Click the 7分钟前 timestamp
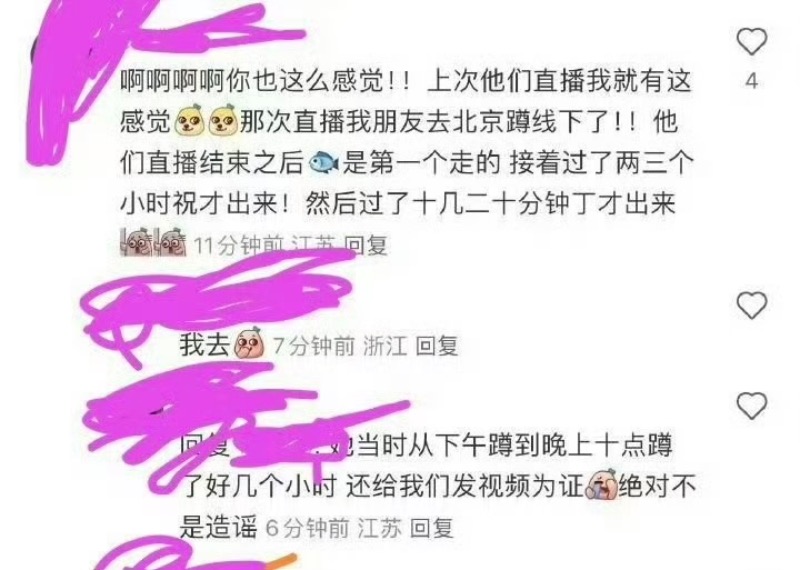The height and width of the screenshot is (570, 800). [x=313, y=345]
